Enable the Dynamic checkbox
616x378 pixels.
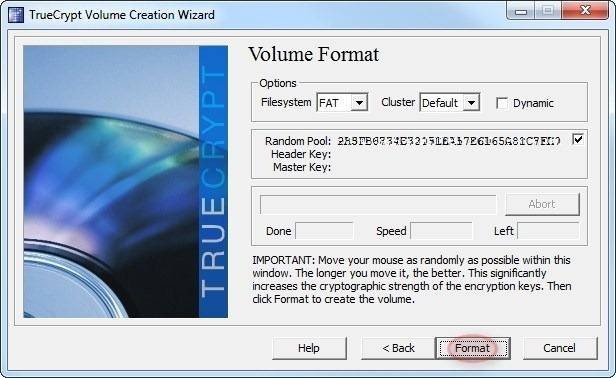coord(502,103)
